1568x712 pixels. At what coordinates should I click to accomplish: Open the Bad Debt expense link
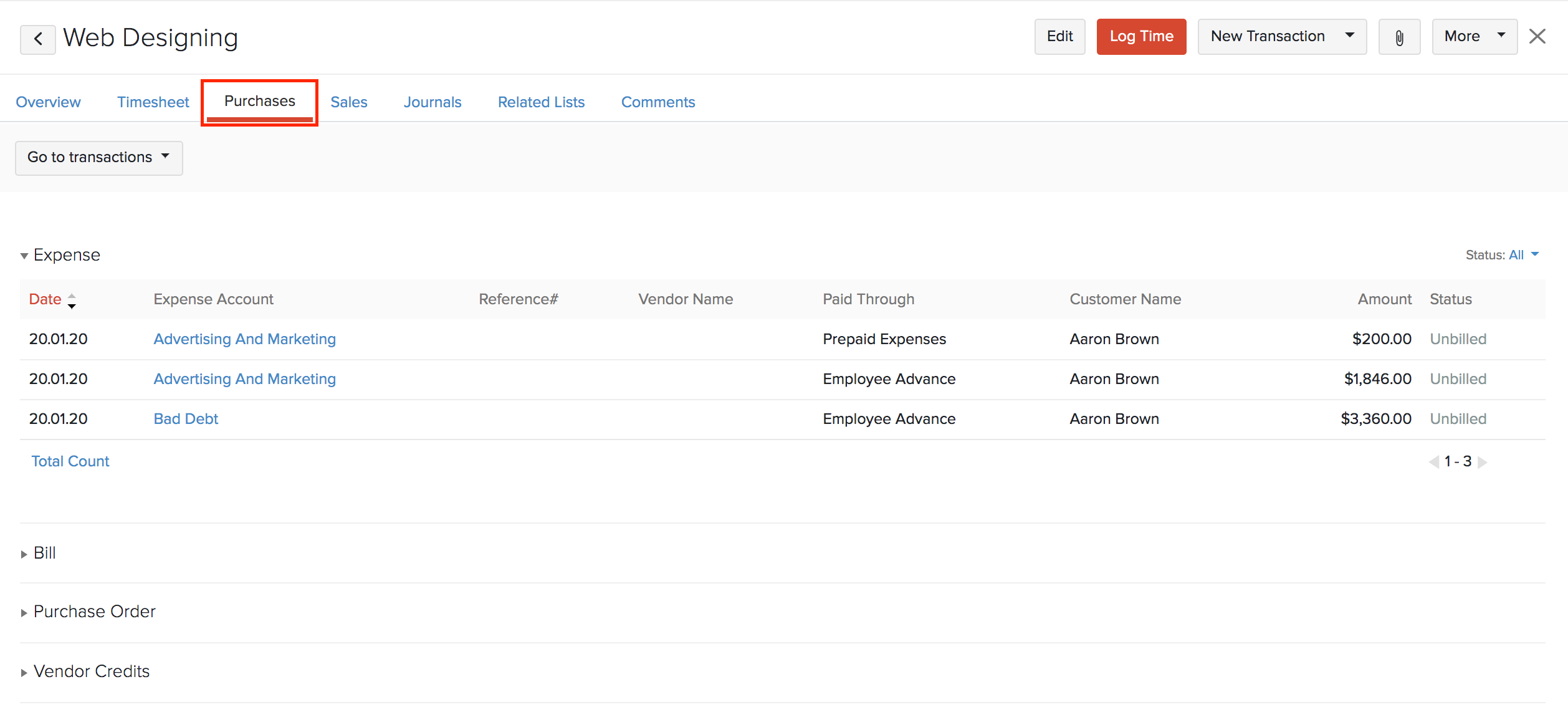186,419
